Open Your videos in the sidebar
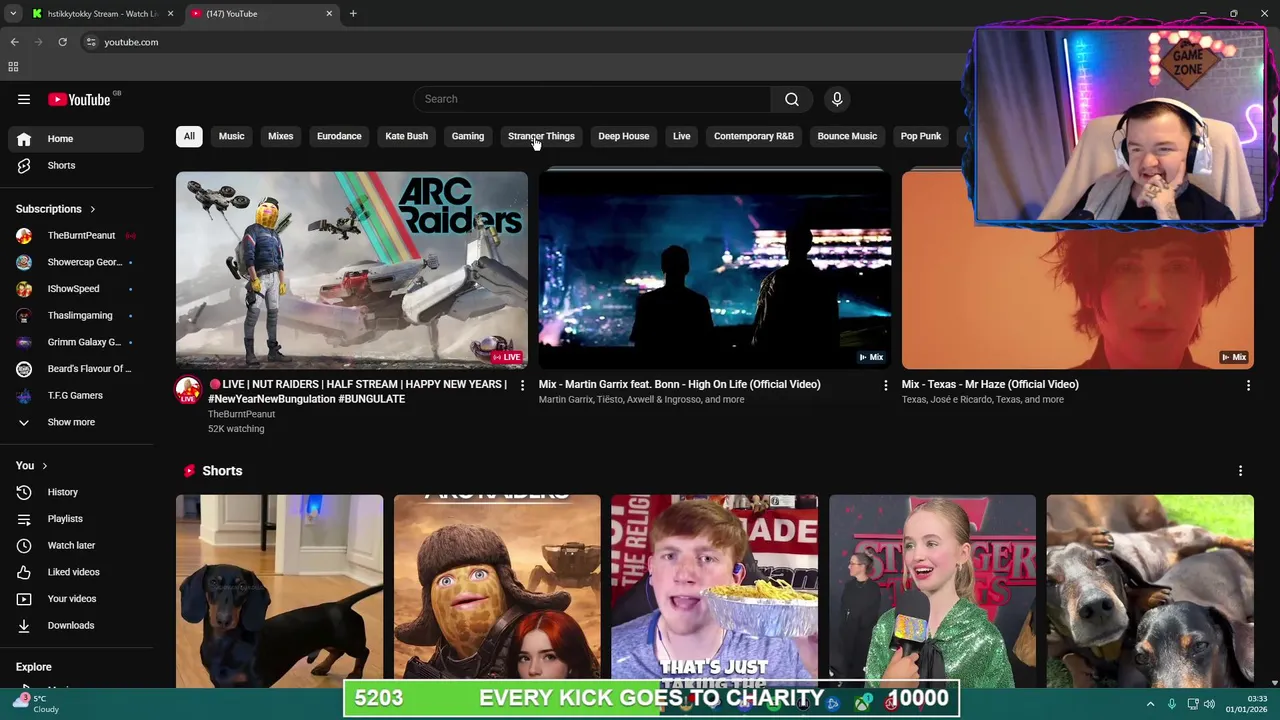The width and height of the screenshot is (1280, 720). (x=76, y=599)
